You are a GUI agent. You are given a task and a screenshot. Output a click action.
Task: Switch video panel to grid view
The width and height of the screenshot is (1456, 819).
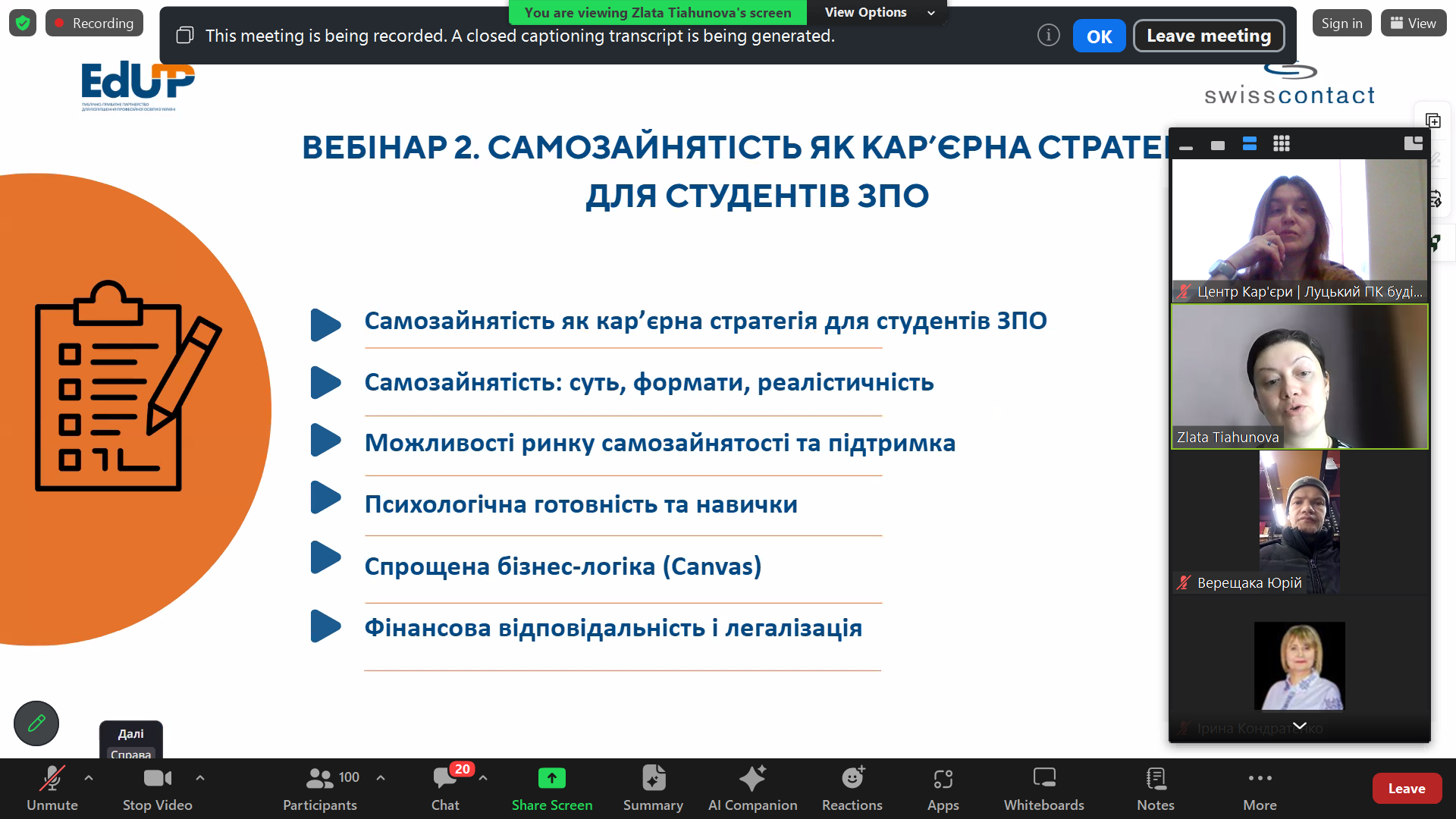pyautogui.click(x=1282, y=144)
